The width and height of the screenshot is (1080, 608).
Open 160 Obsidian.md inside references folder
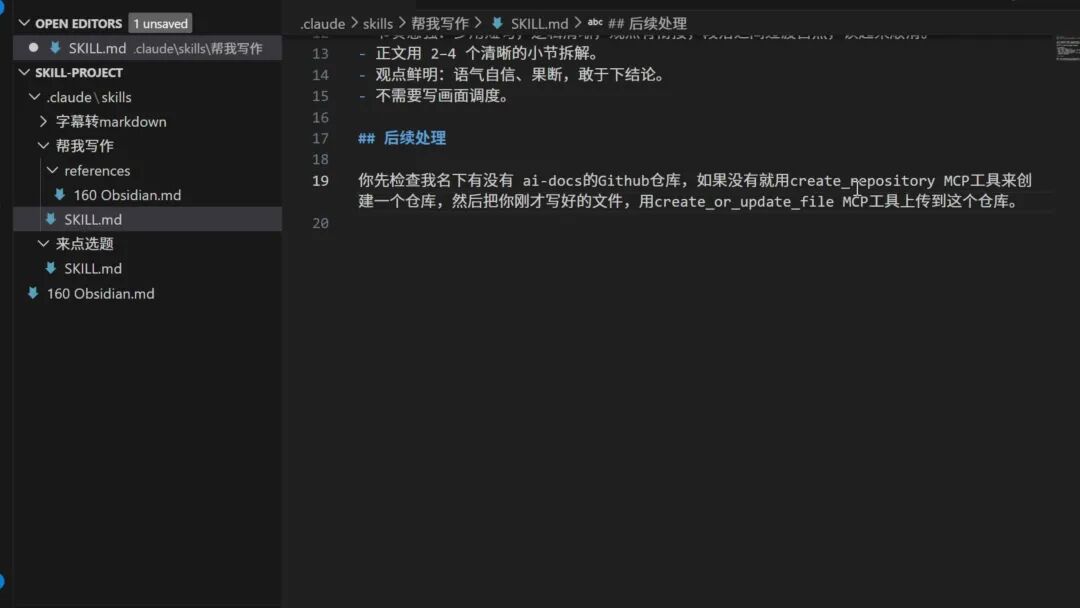[x=127, y=195]
